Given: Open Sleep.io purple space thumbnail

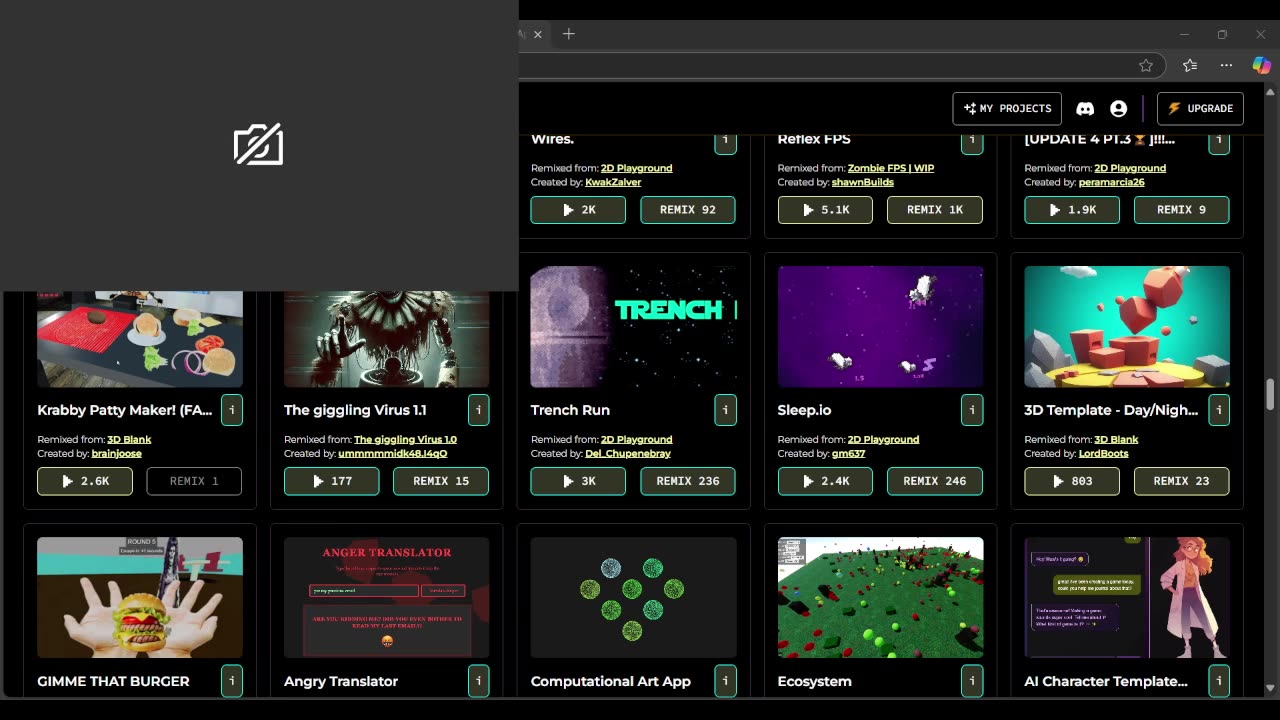Looking at the screenshot, I should tap(880, 326).
